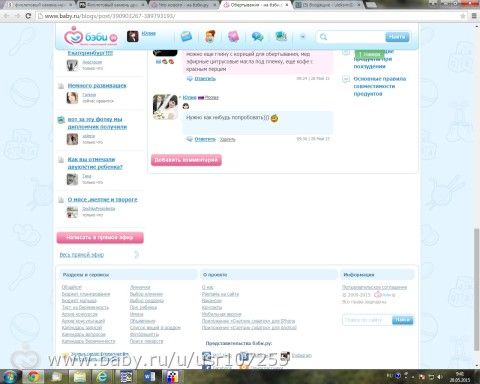Open the Chrome menu button
This screenshot has width=480, height=384.
tap(474, 16)
